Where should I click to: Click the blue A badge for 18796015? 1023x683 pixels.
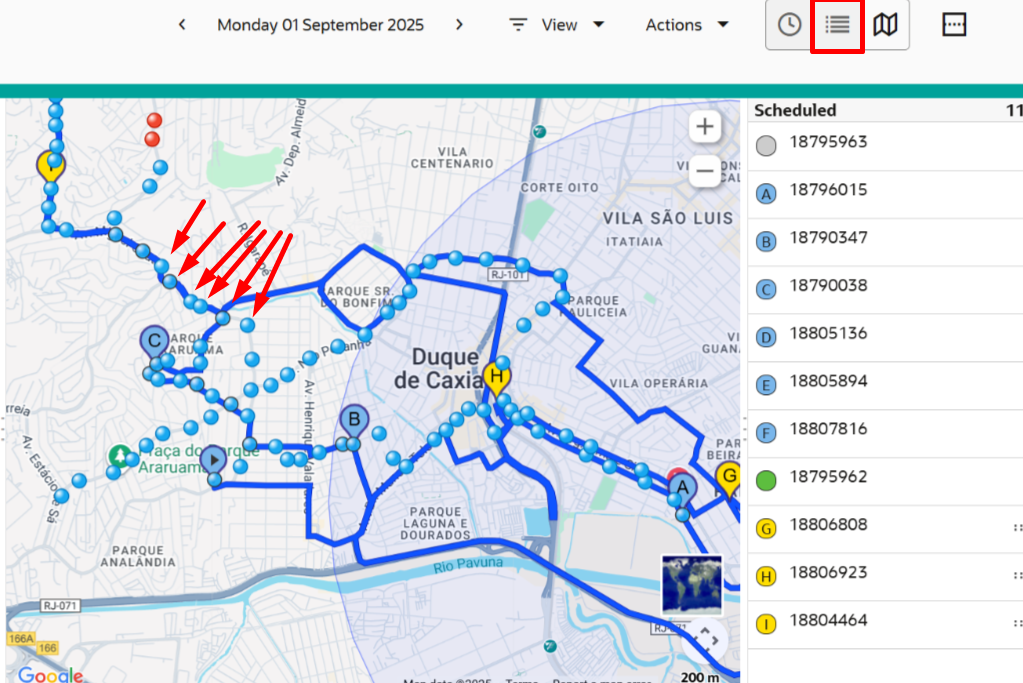point(766,194)
